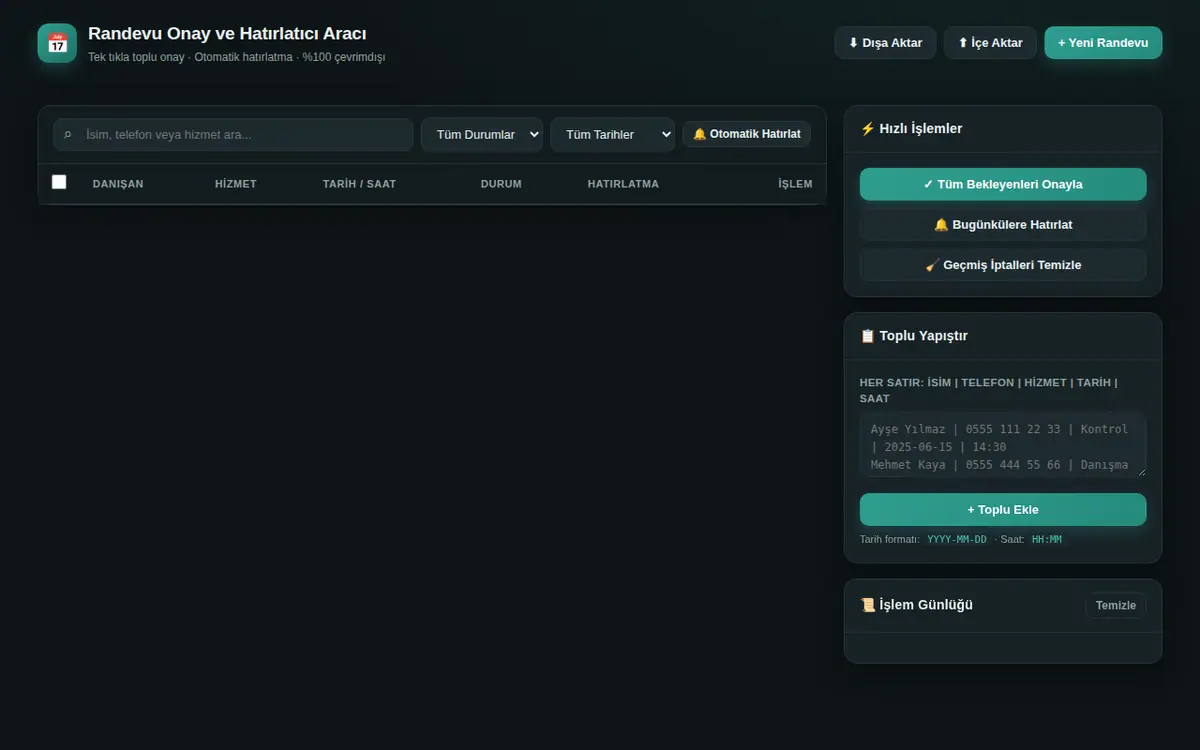Create a new appointment with Yeni Randevu
Image resolution: width=1200 pixels, height=750 pixels.
(x=1103, y=43)
